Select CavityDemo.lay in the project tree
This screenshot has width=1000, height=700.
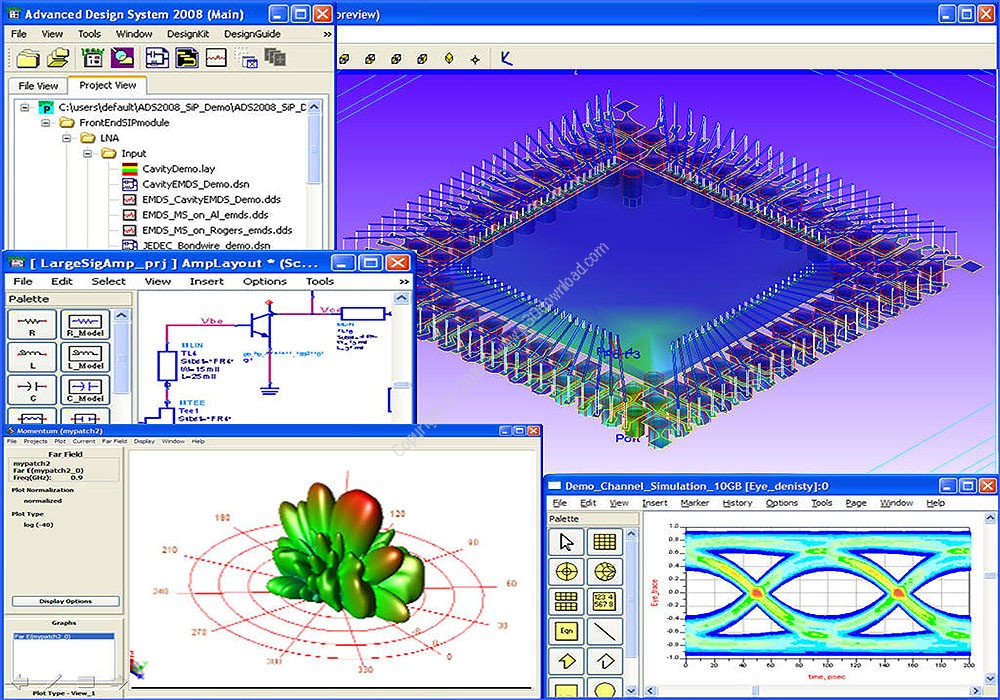tap(179, 169)
